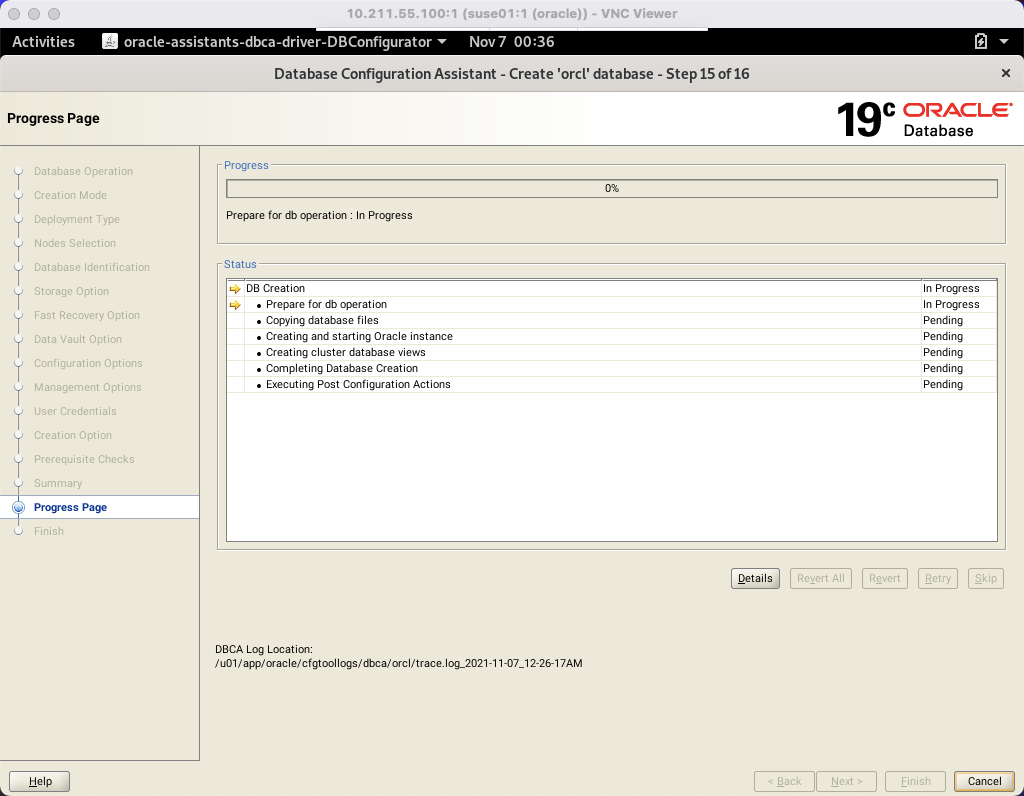
Task: Select Data Vault Option step in sidebar
Action: coord(78,340)
